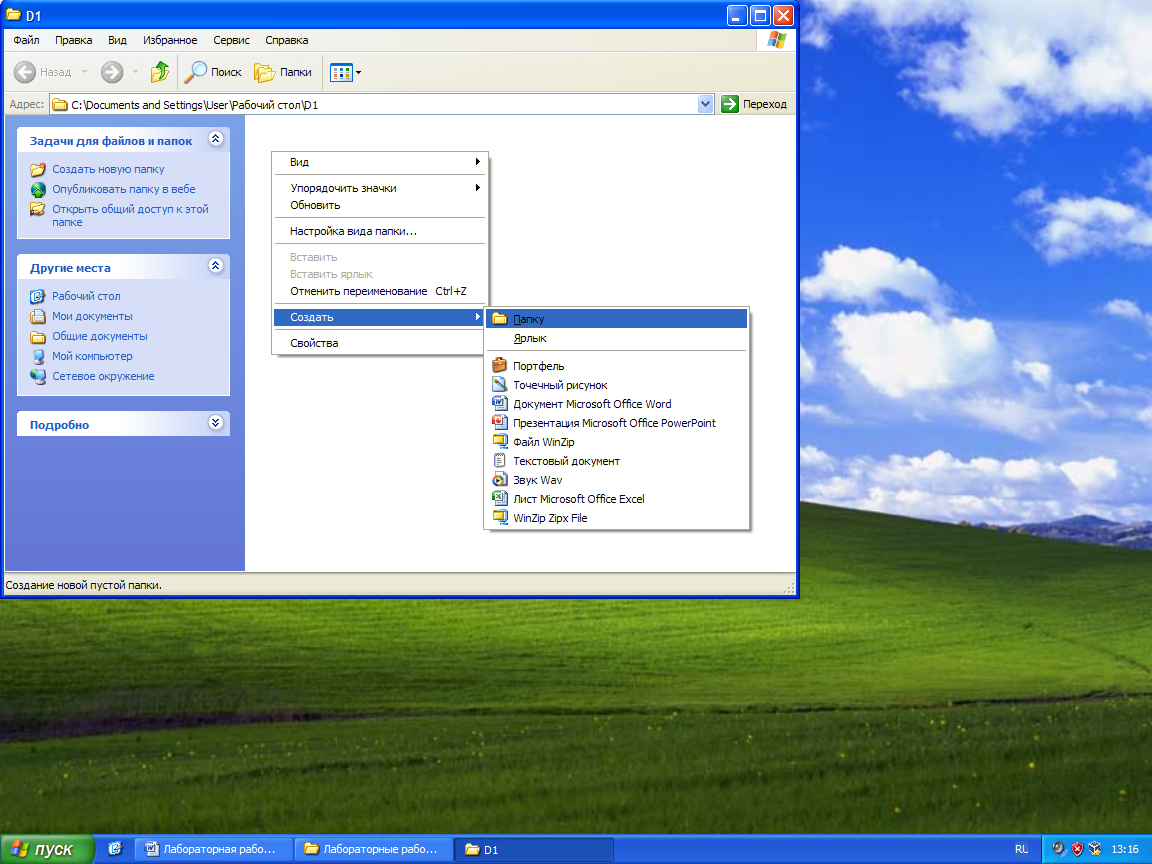
Task: Click the Файл WinZip icon
Action: pos(500,442)
